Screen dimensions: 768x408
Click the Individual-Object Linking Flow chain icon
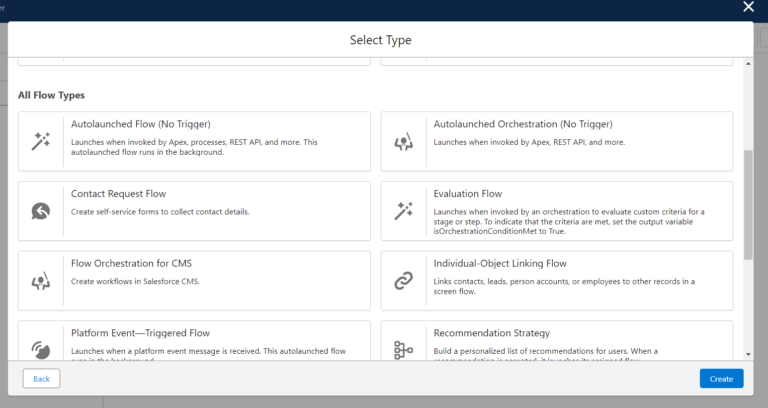point(403,281)
